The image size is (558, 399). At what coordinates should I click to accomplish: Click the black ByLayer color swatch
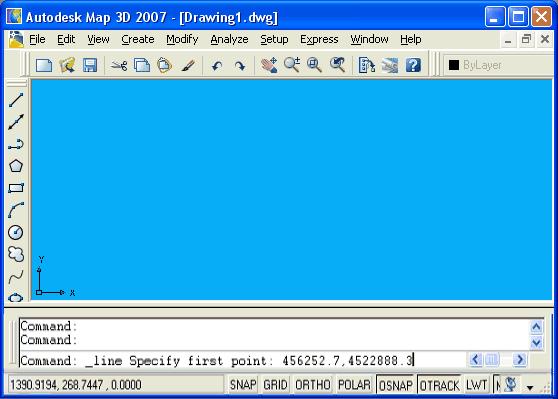coord(454,65)
